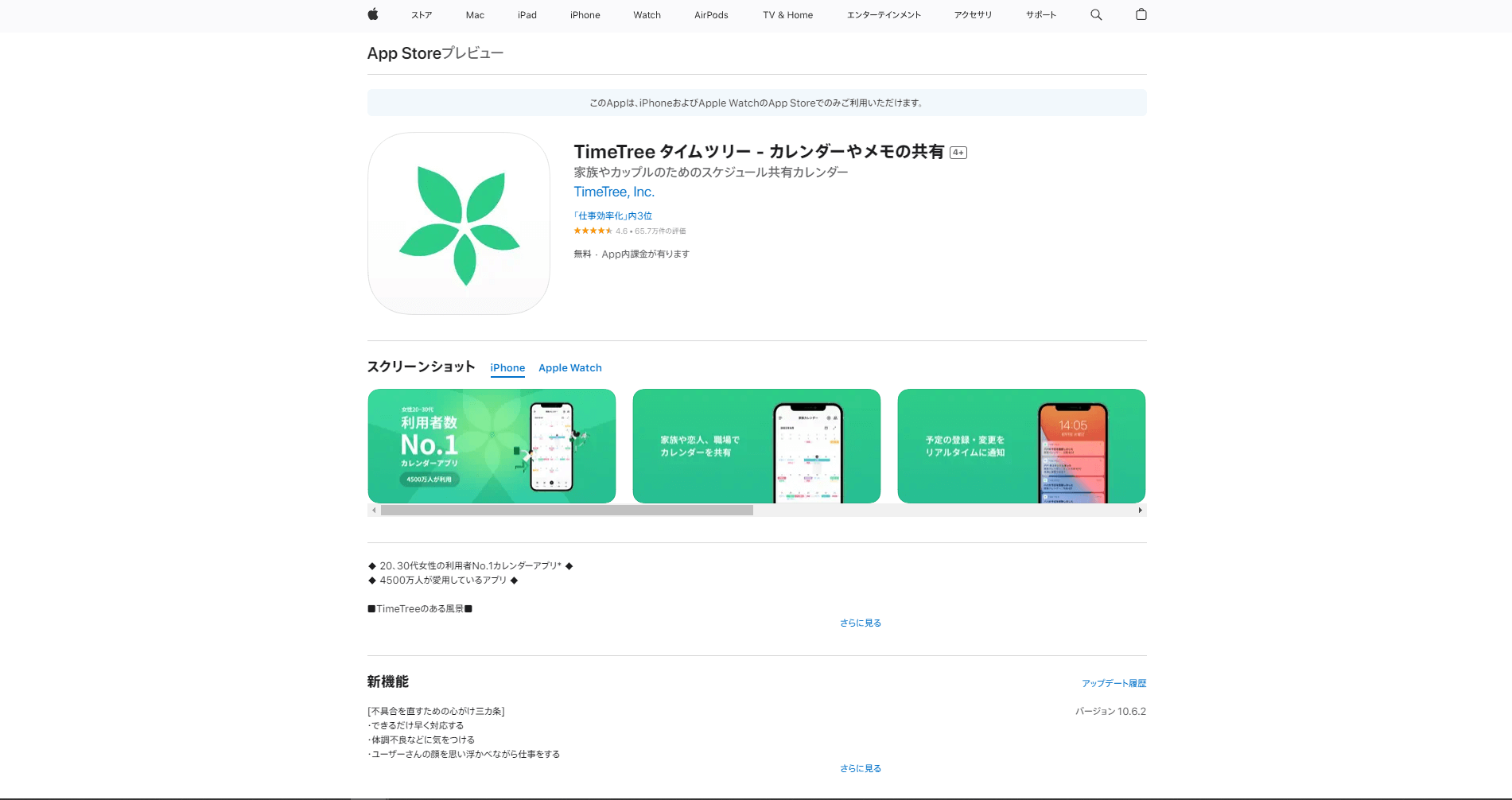Click the TimeTree タイムツリー title heading

(760, 152)
